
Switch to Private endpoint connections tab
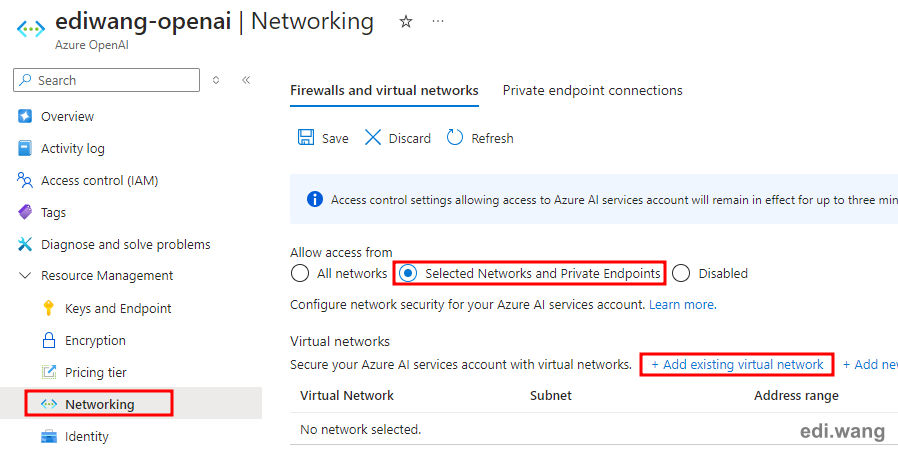593,90
